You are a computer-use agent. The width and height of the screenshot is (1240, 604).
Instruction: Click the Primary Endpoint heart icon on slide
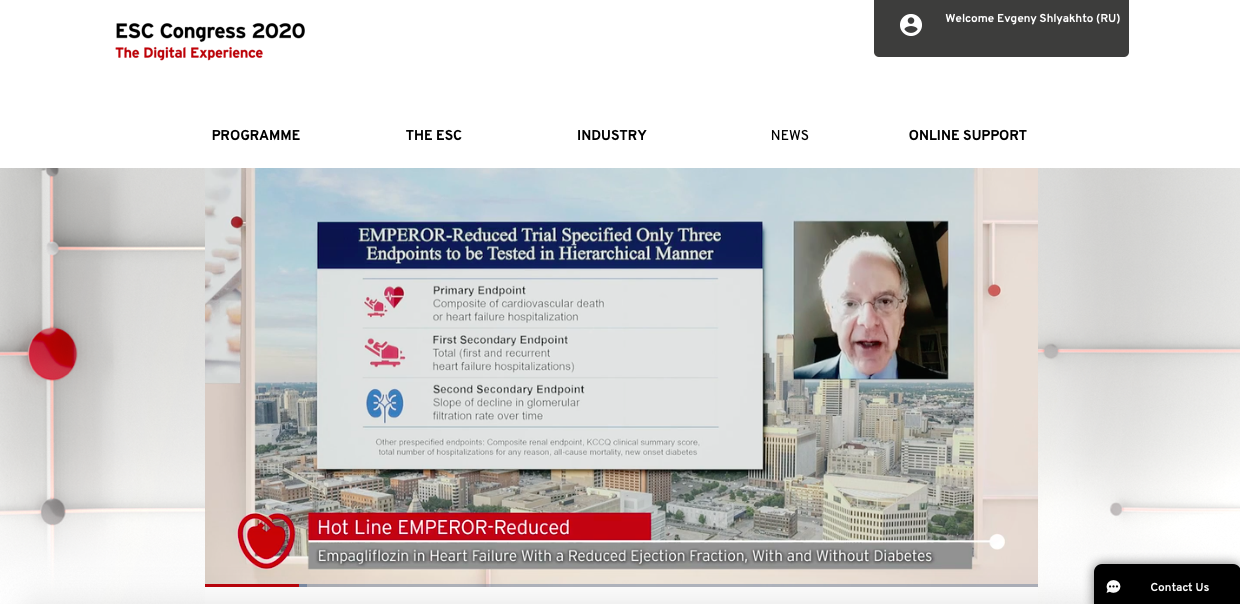pos(384,302)
